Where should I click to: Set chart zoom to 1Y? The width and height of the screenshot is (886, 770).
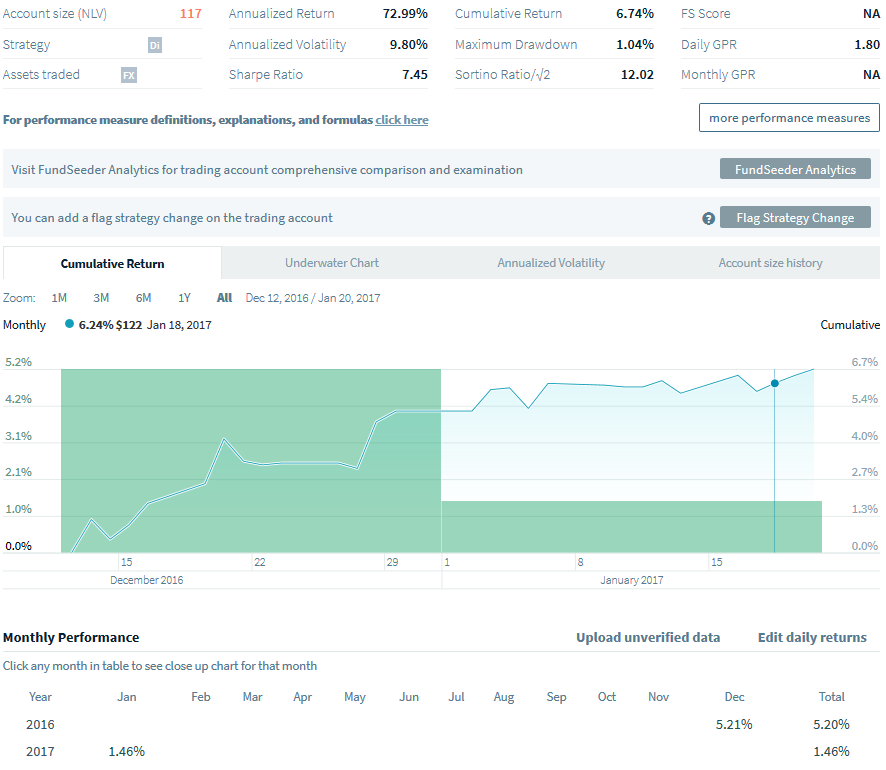(x=184, y=298)
